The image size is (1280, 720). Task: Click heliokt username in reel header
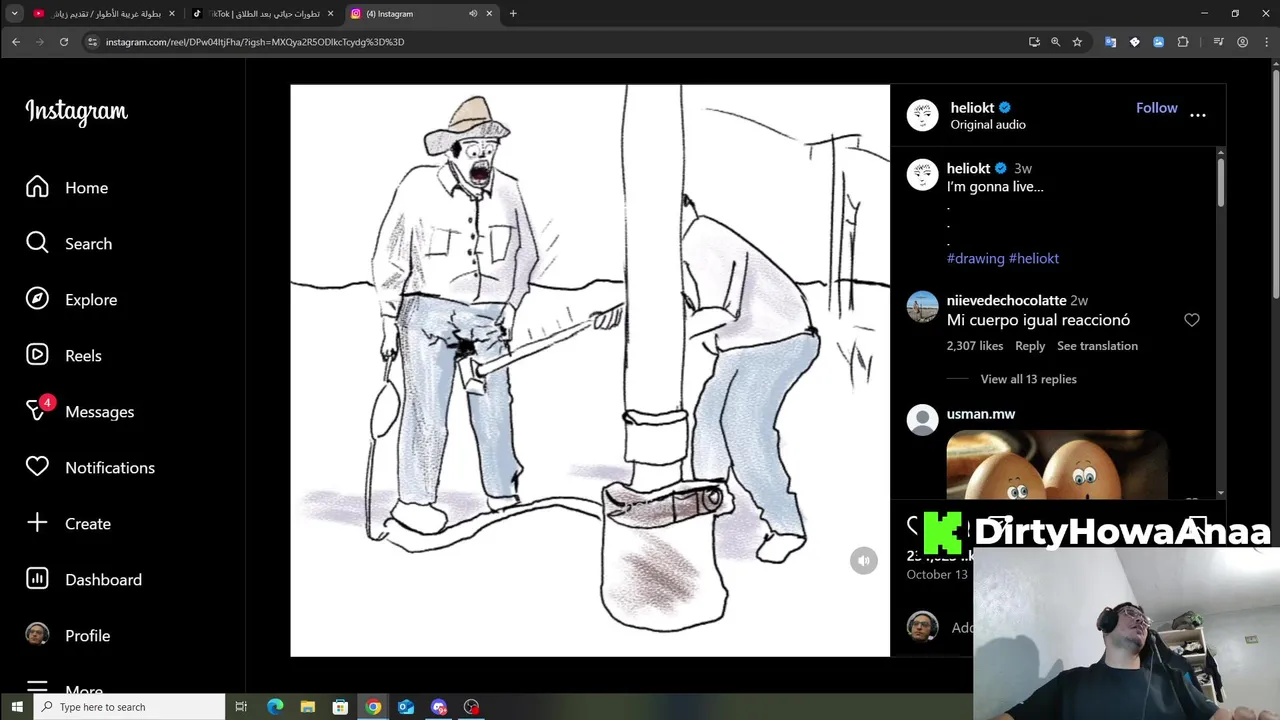coord(972,108)
